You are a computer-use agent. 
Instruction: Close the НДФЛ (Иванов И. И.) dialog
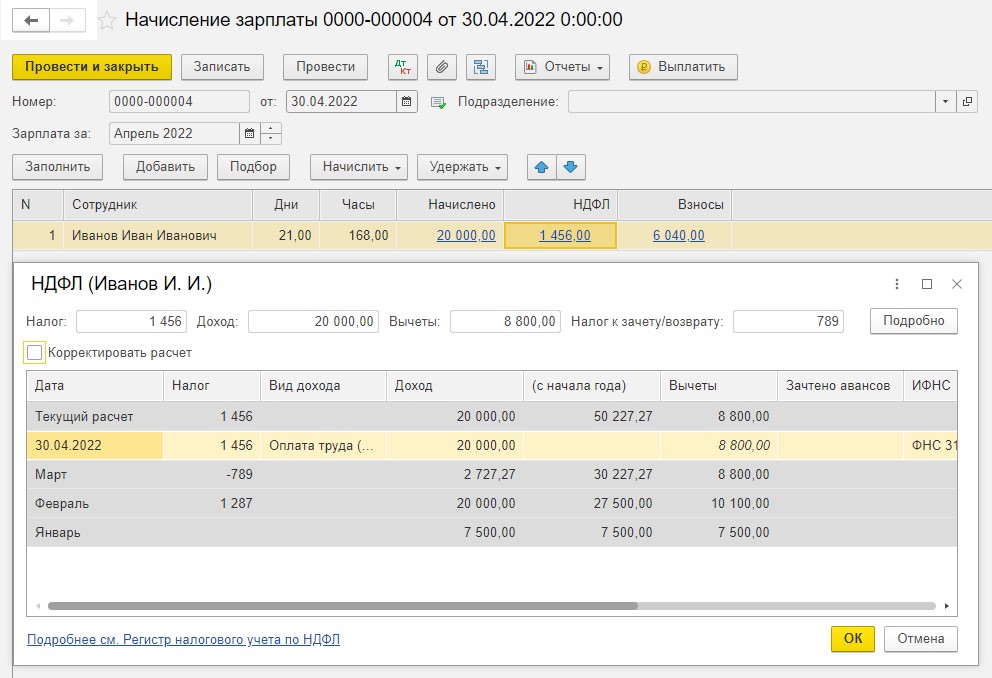(957, 284)
